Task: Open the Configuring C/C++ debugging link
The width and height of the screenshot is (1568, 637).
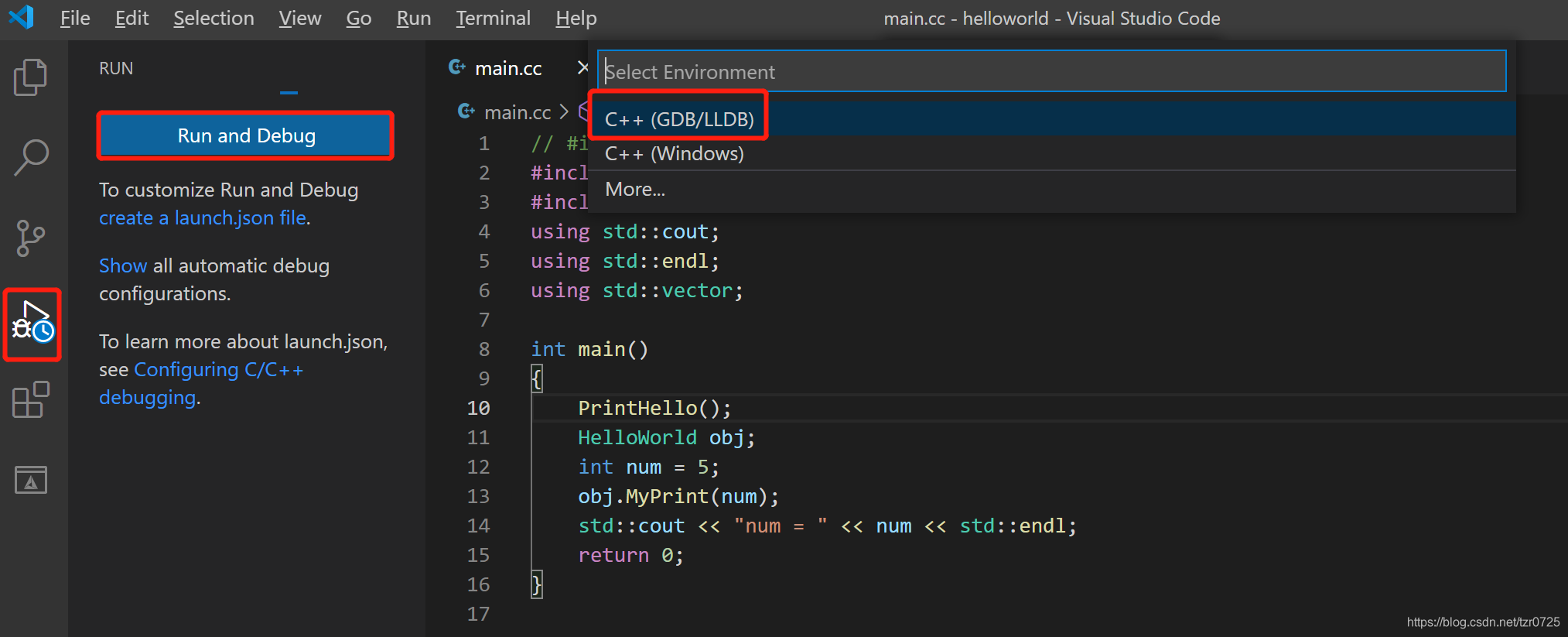Action: 201,383
